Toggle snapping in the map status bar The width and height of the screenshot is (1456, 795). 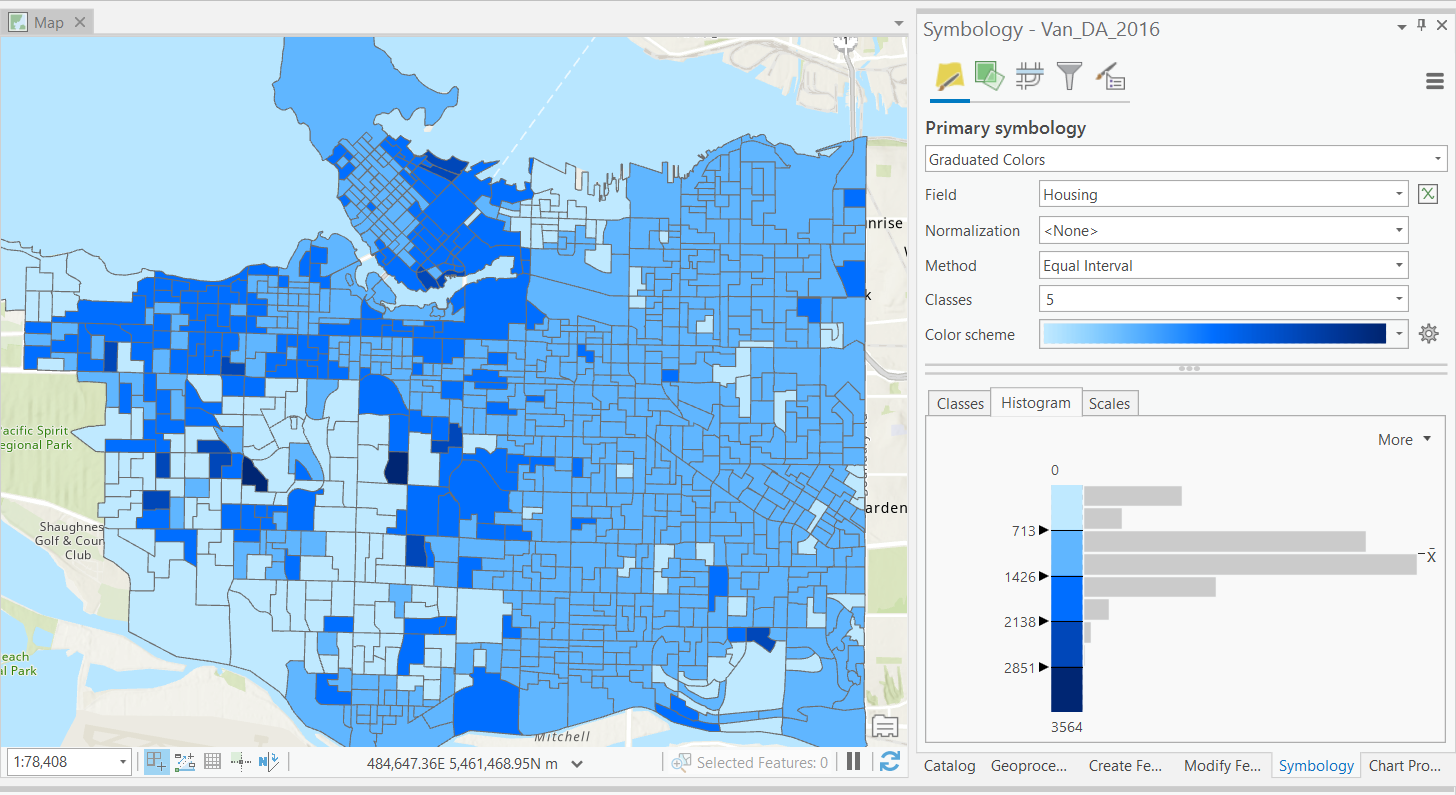point(157,762)
